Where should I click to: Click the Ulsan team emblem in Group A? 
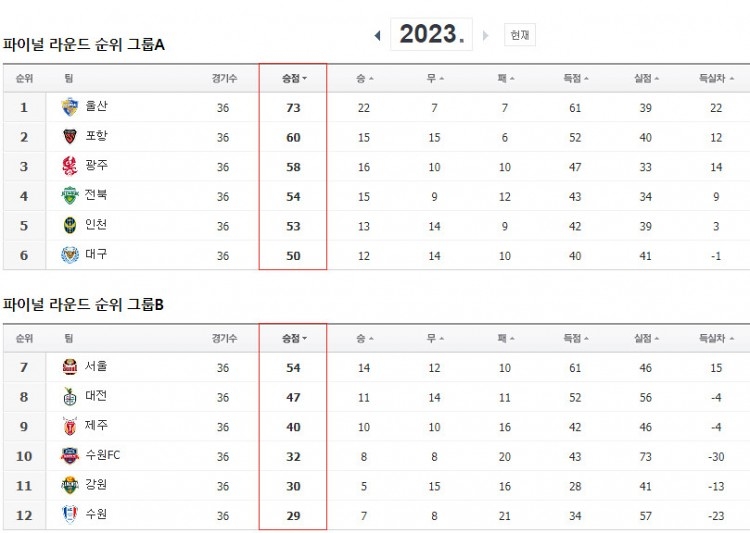[70, 107]
